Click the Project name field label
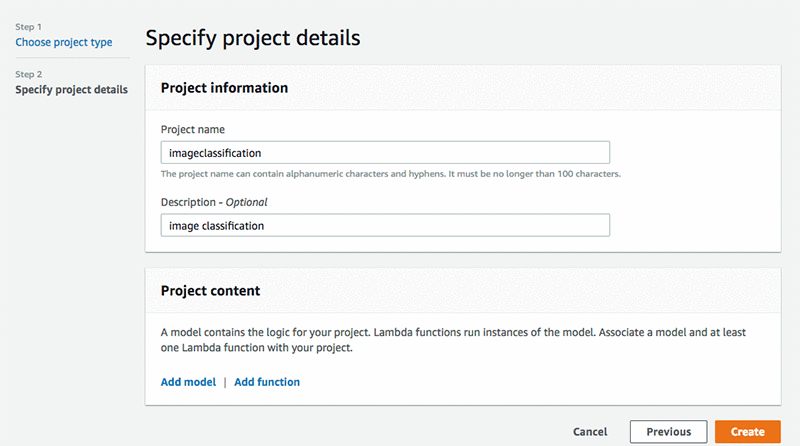The width and height of the screenshot is (800, 446). 193,129
